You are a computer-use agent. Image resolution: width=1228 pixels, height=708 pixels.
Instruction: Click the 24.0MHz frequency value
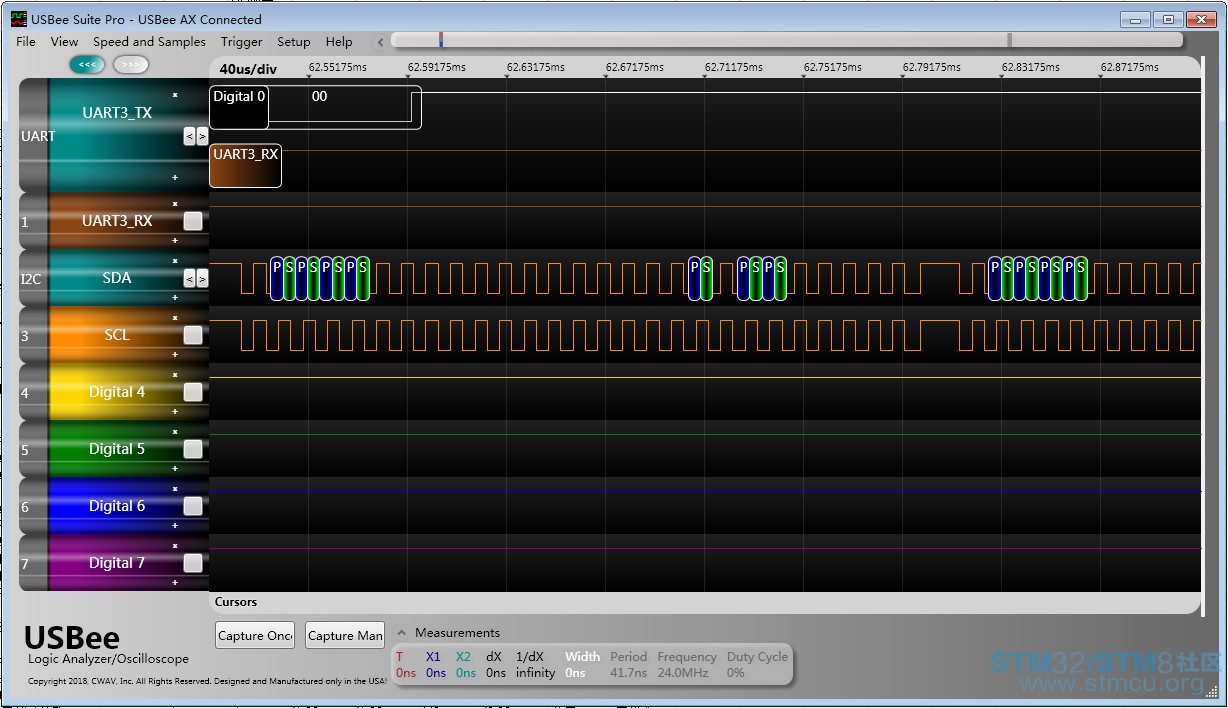[683, 673]
